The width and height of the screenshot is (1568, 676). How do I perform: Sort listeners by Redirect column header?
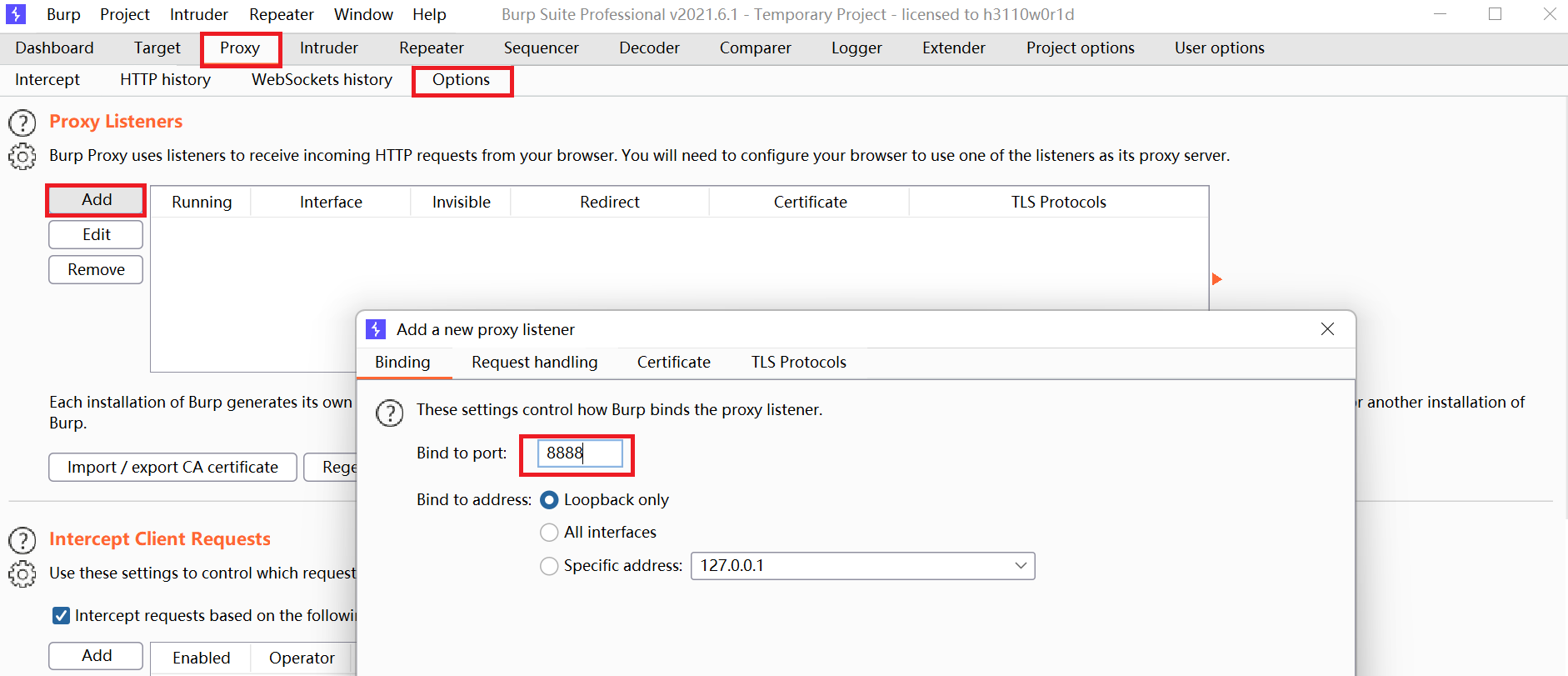(610, 203)
